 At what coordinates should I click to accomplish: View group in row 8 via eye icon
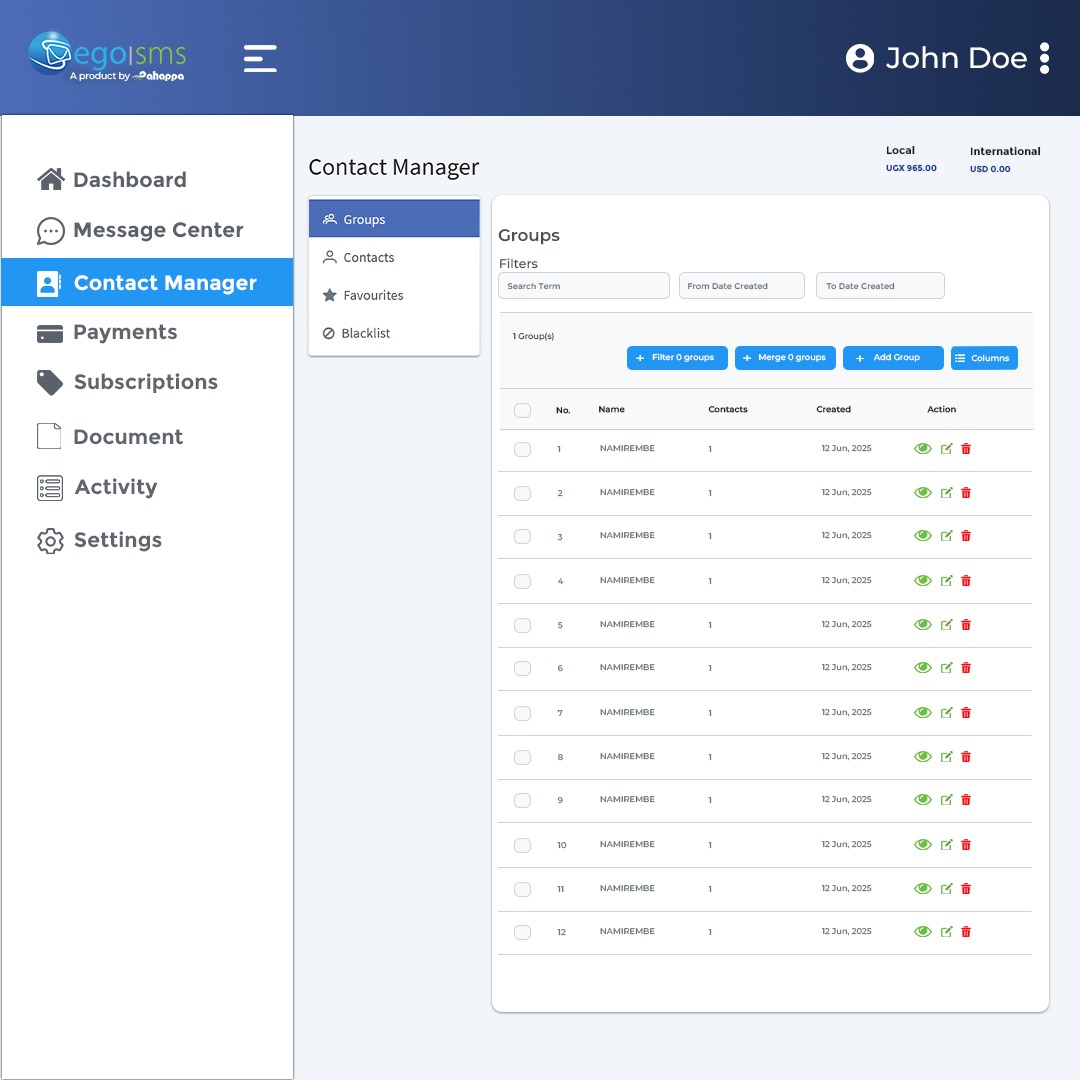pyautogui.click(x=923, y=757)
